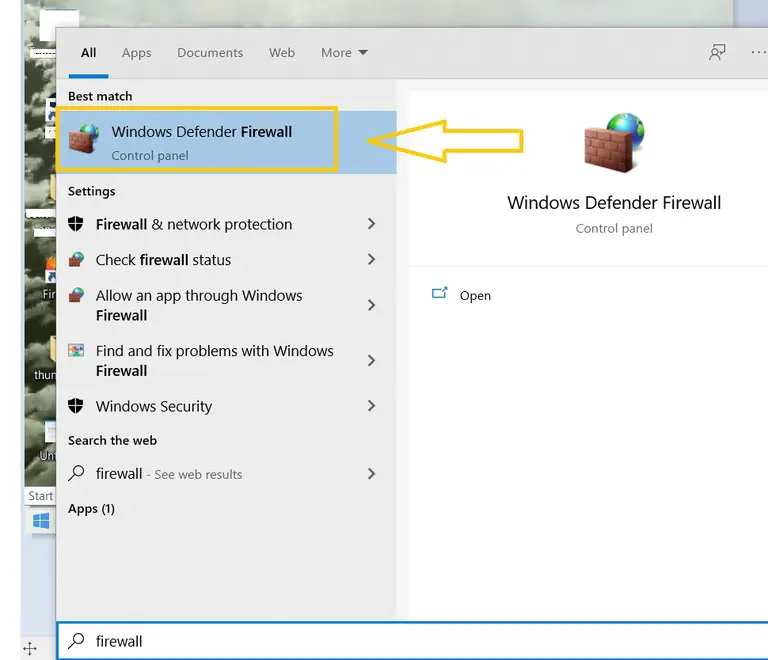Open Firewall & network protection setting

[226, 224]
